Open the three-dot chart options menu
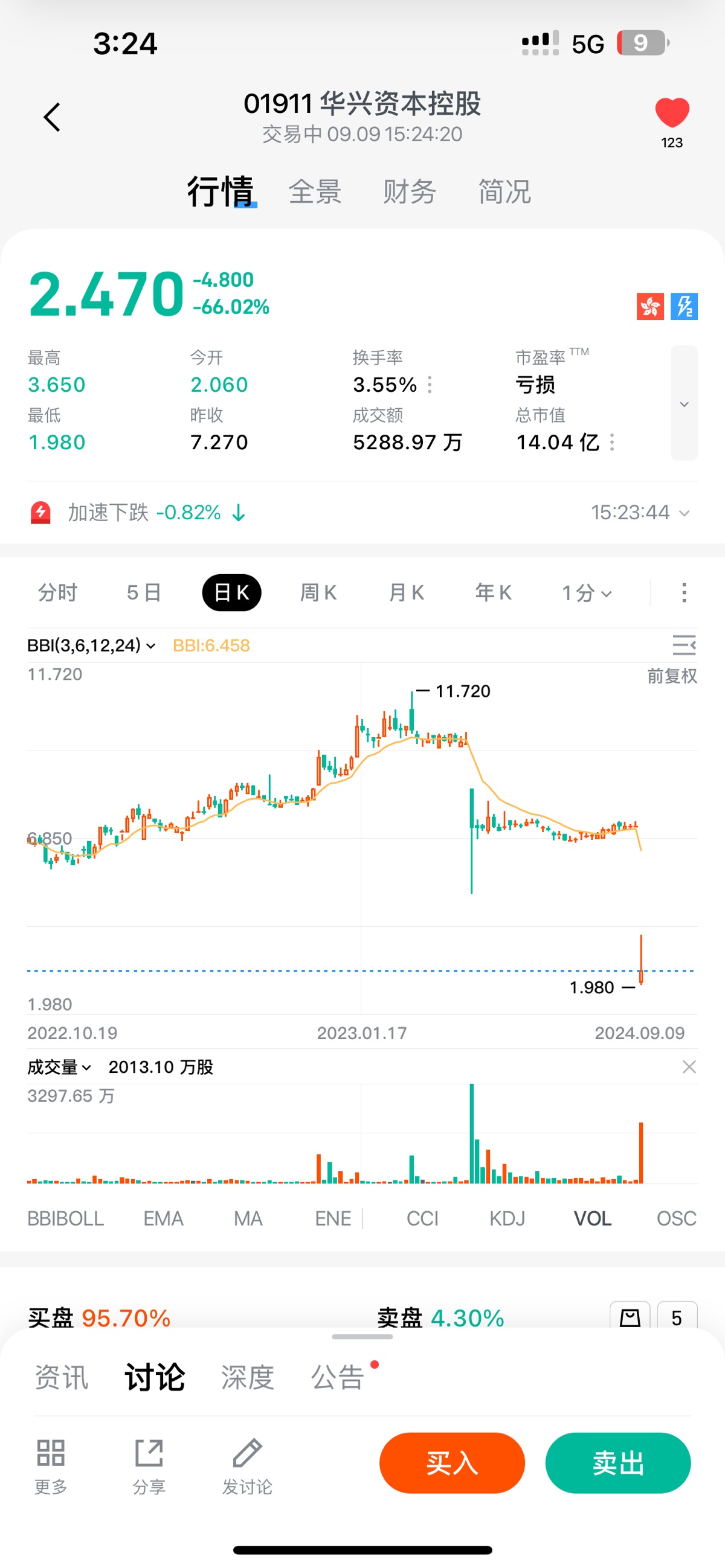 (x=683, y=592)
